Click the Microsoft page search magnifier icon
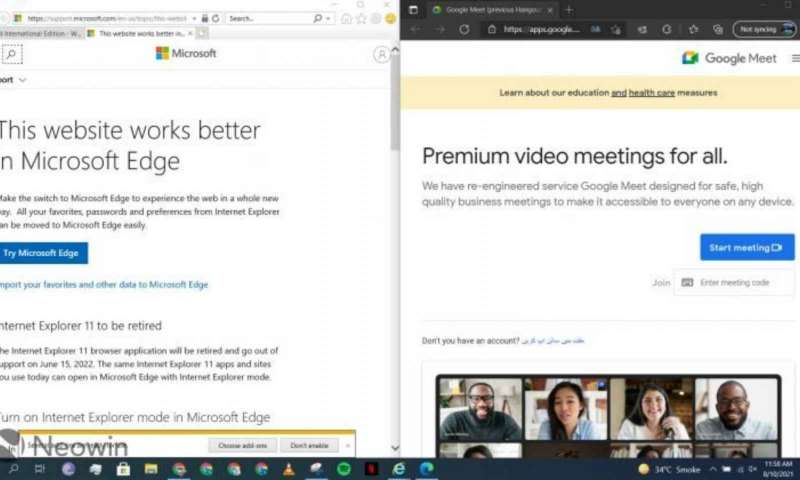The height and width of the screenshot is (480, 800). point(12,54)
